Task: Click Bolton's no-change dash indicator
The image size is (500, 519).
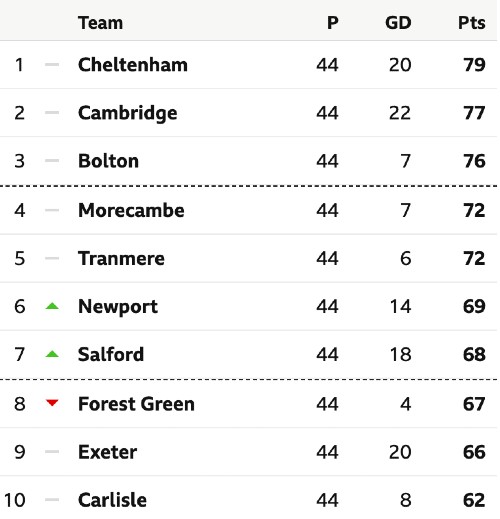Action: [52, 161]
